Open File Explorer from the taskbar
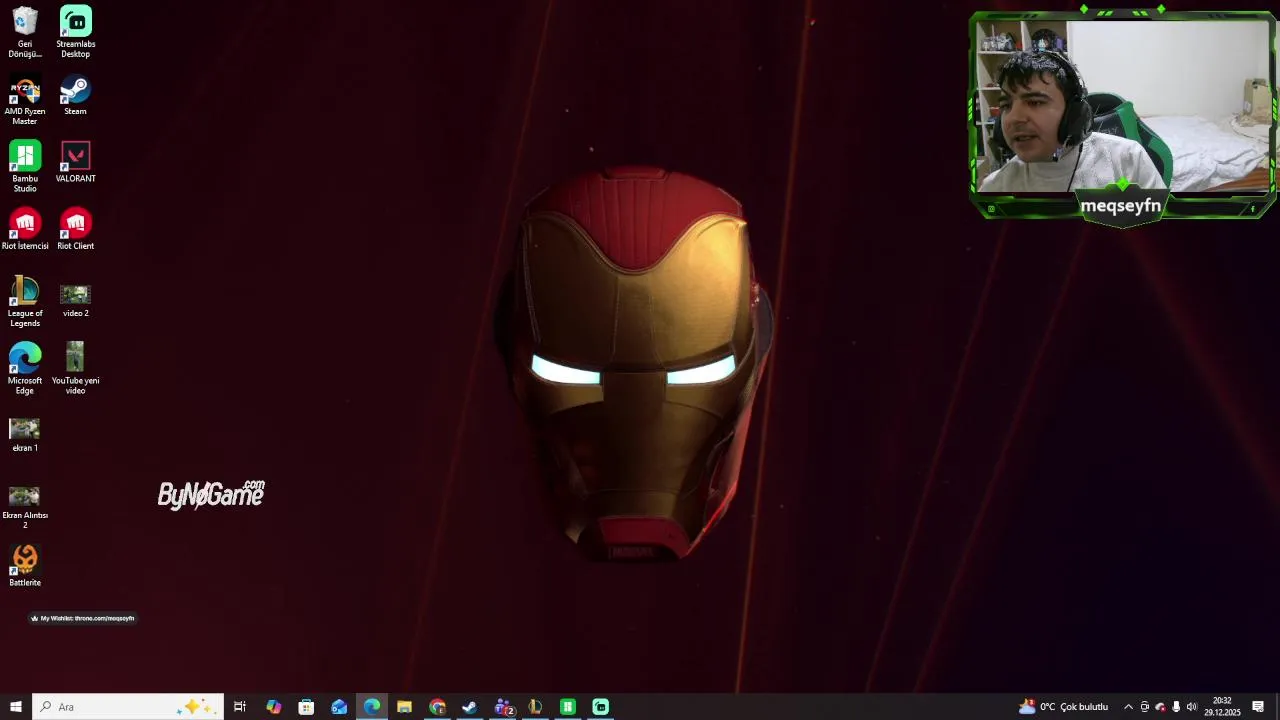 point(404,707)
